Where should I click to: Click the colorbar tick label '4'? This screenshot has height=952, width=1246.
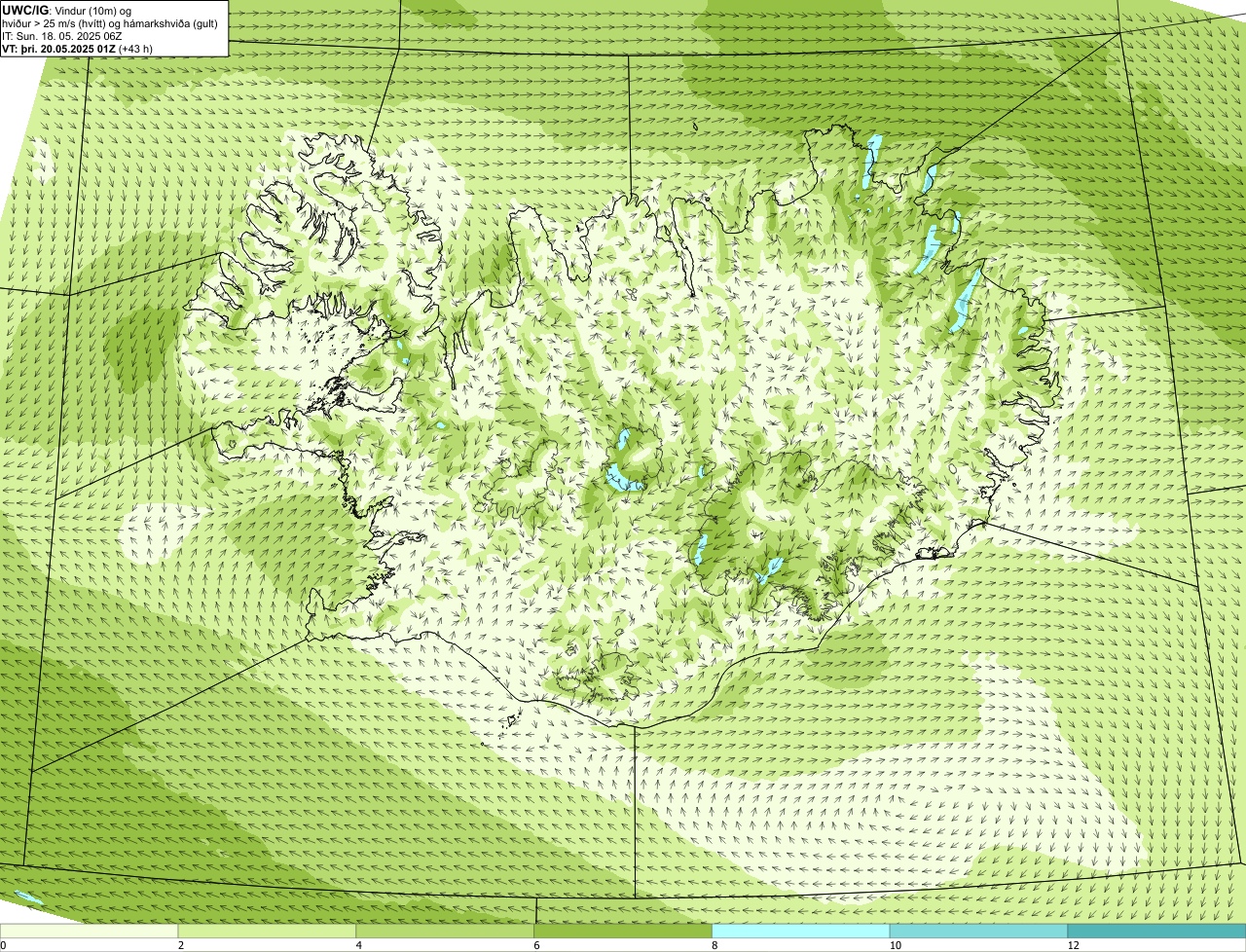359,945
